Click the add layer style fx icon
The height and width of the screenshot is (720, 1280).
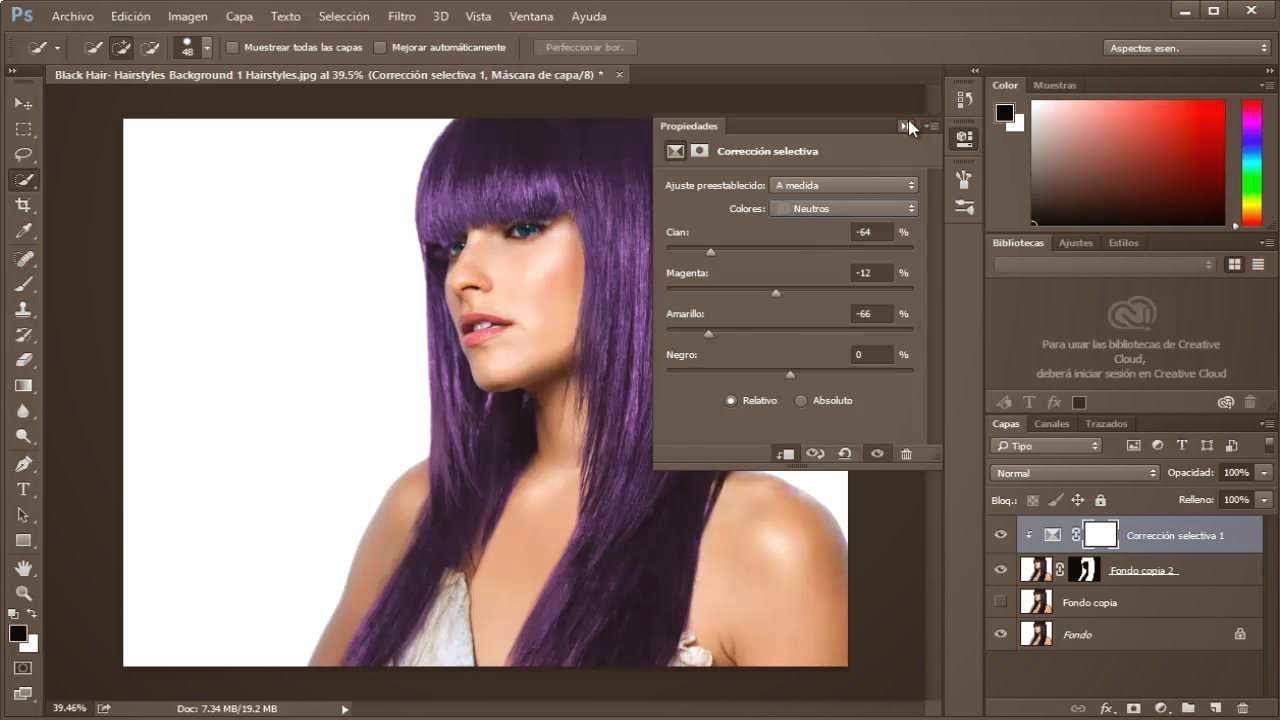tap(1107, 708)
